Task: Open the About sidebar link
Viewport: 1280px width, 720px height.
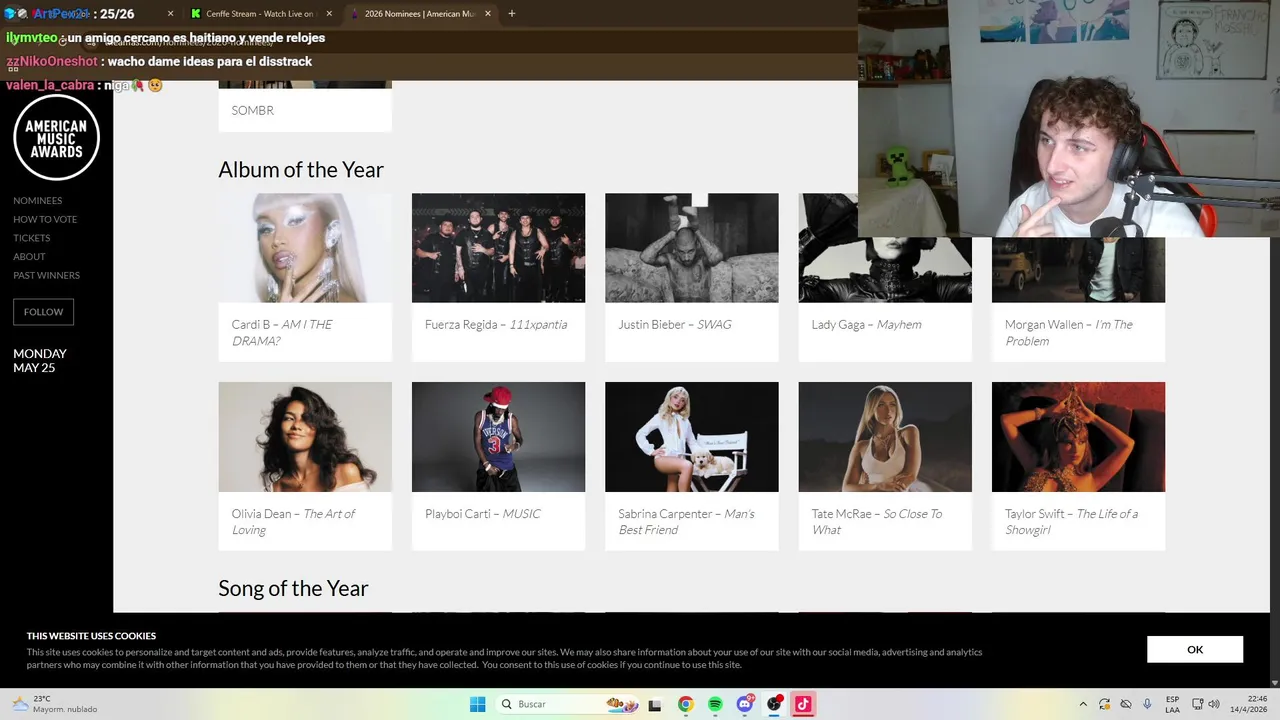Action: pos(29,257)
